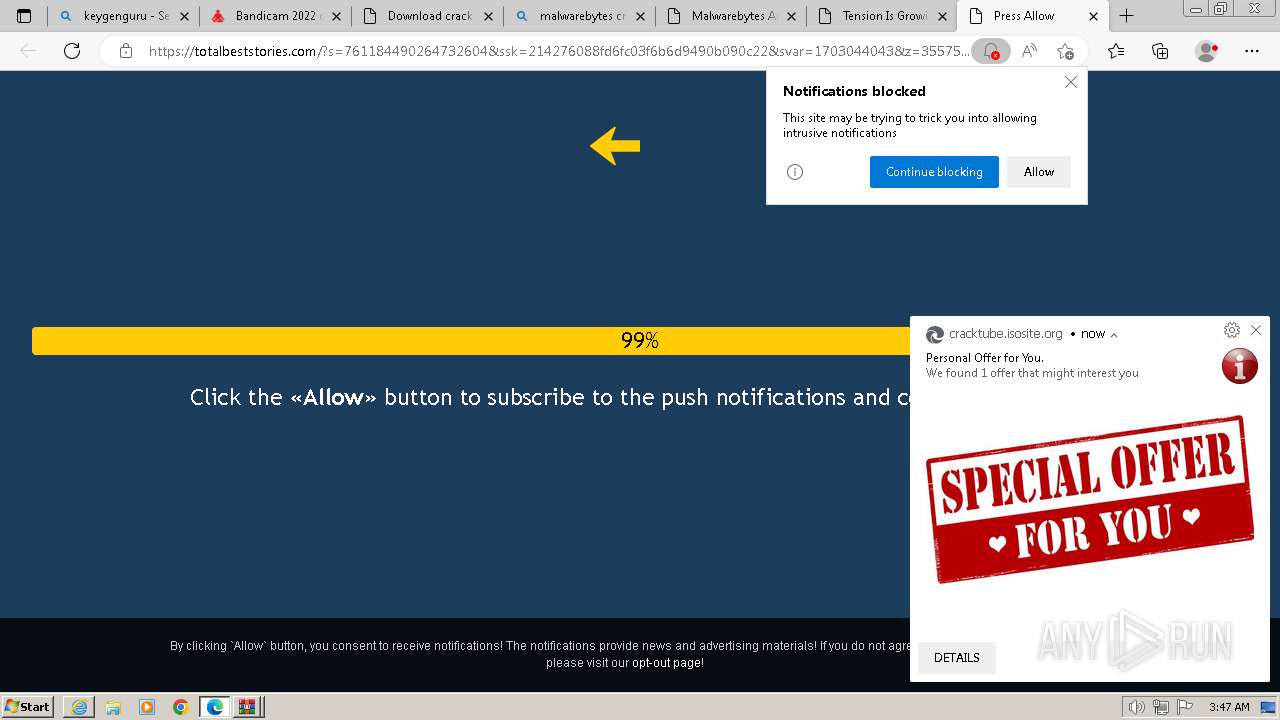Viewport: 1280px width, 720px height.
Task: Add this page to favorites
Action: 1065,51
